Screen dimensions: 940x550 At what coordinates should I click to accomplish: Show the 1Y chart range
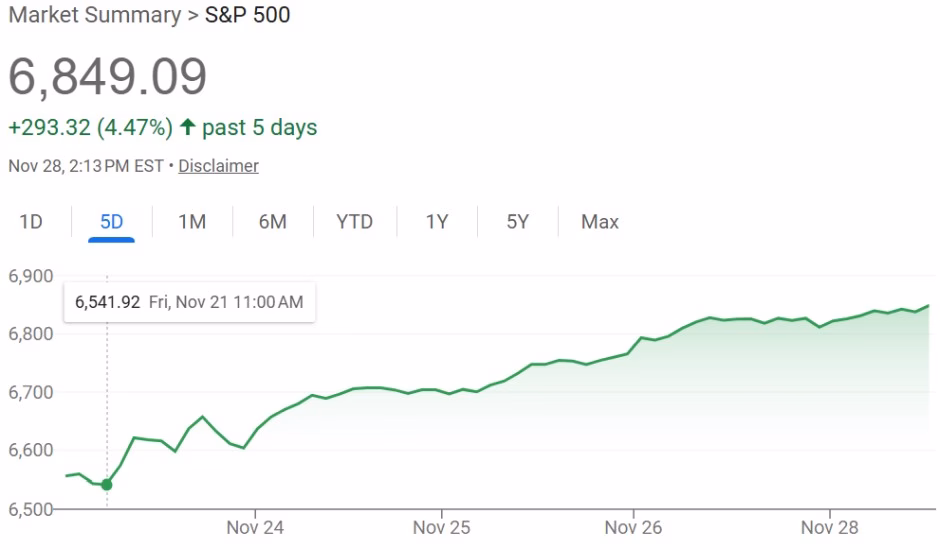coord(437,222)
